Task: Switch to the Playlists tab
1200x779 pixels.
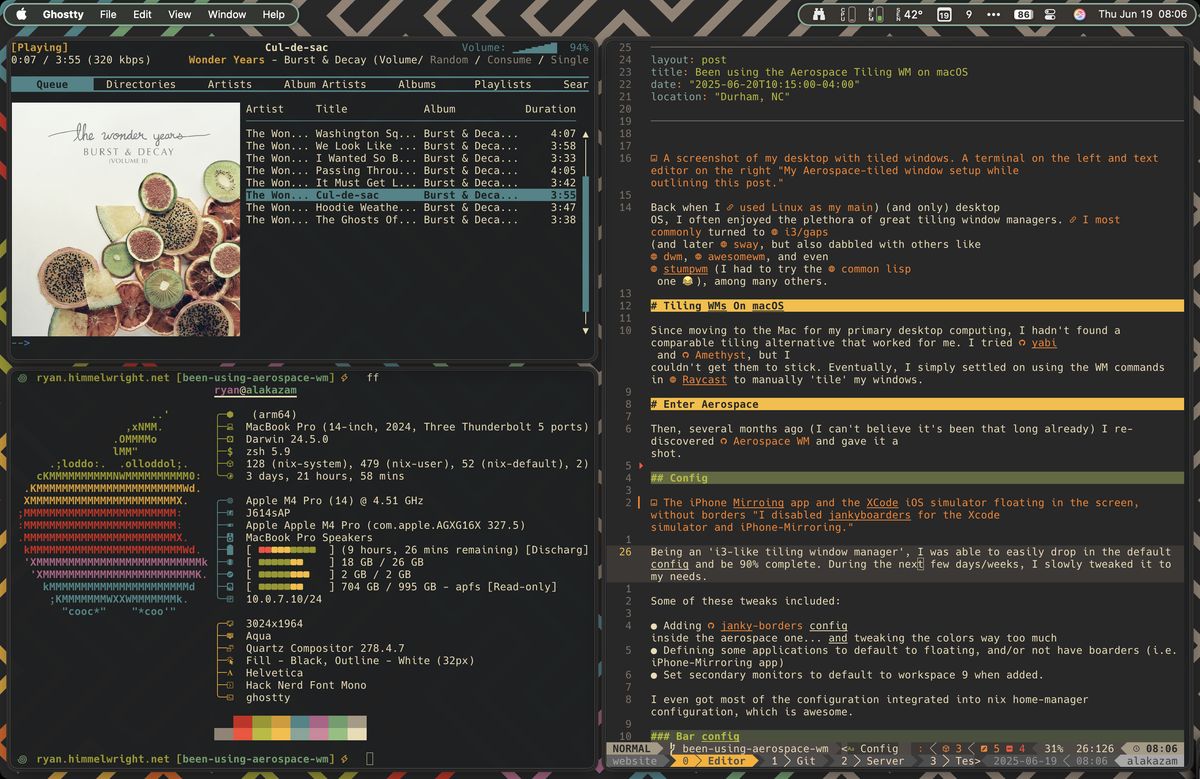Action: [503, 84]
